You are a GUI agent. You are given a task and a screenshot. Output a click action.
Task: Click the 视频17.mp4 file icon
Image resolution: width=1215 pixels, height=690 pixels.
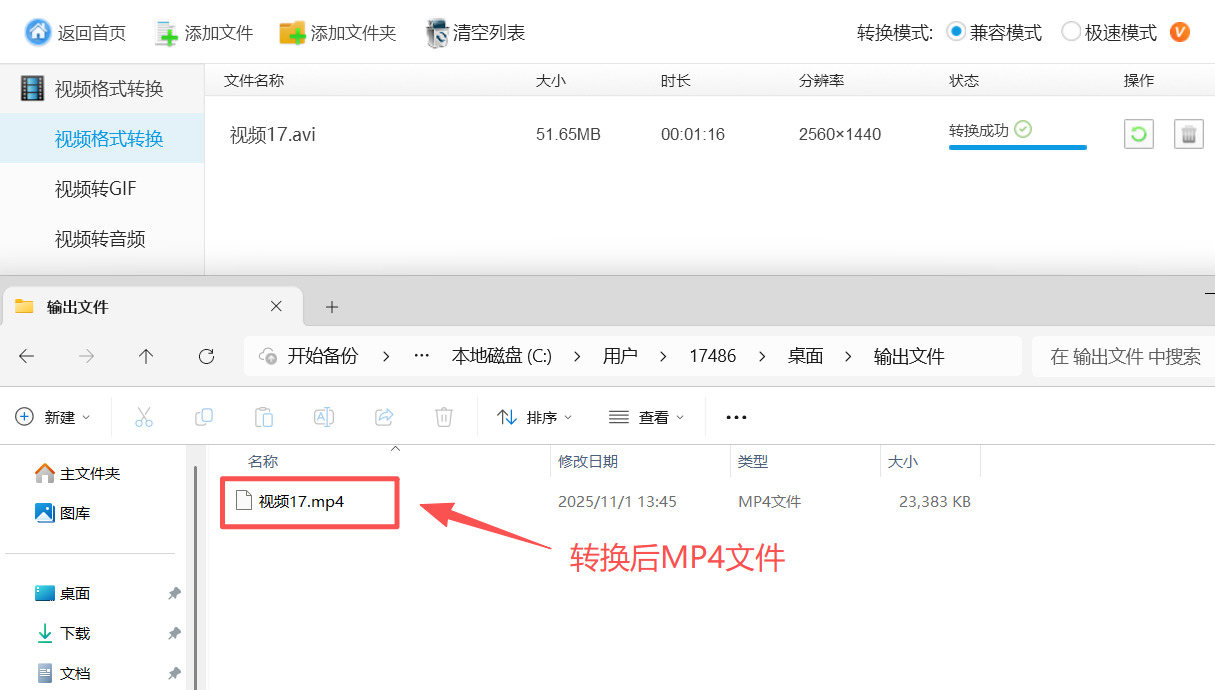[x=243, y=501]
